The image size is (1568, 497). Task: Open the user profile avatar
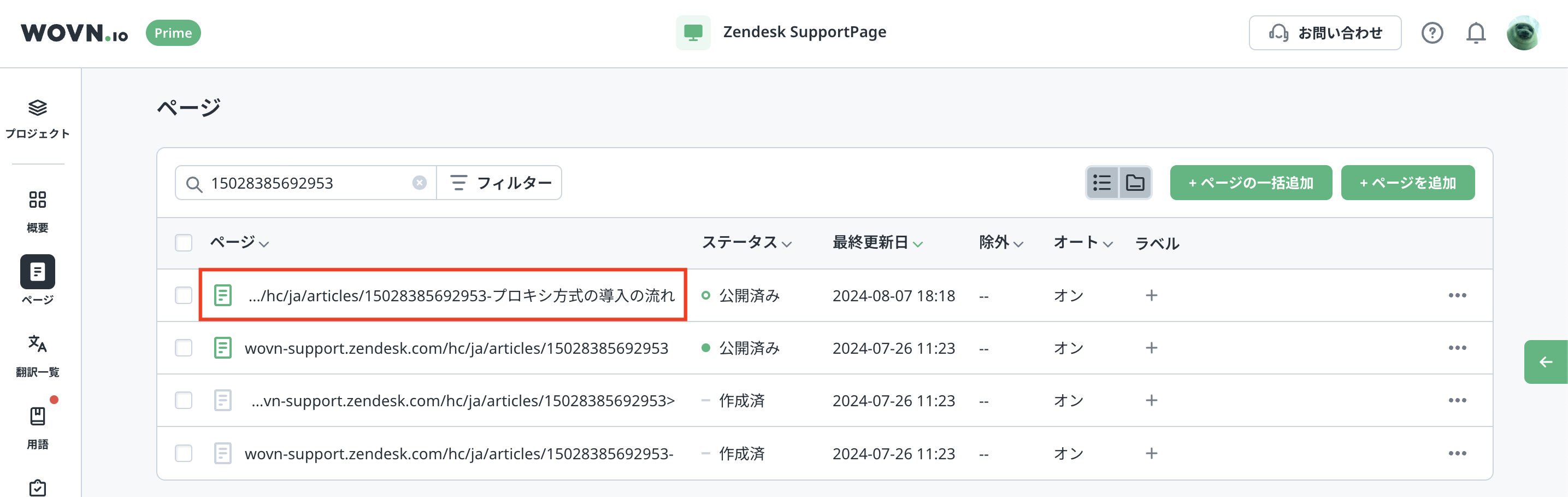click(1523, 33)
